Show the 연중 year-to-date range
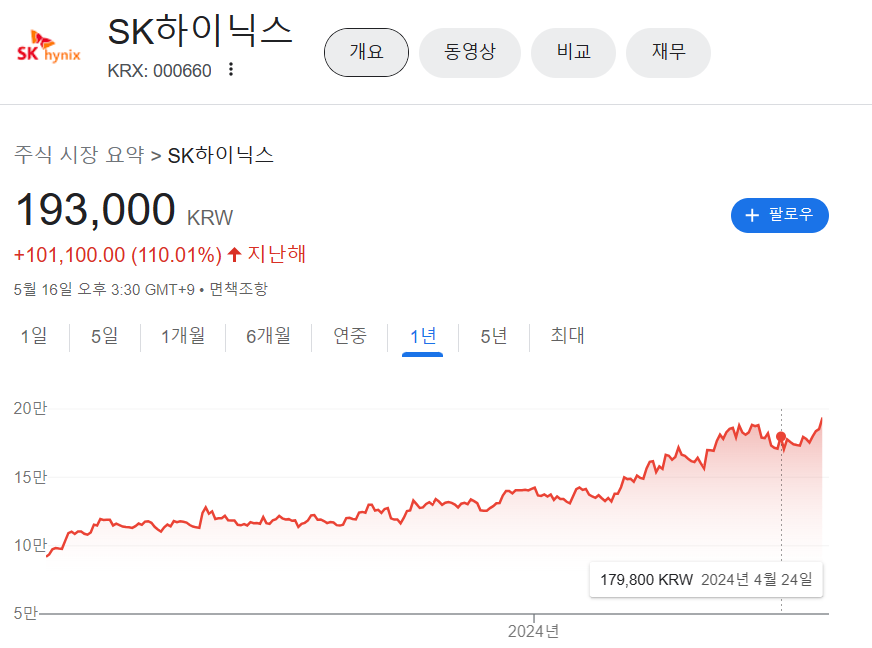Image resolution: width=872 pixels, height=648 pixels. pos(350,336)
